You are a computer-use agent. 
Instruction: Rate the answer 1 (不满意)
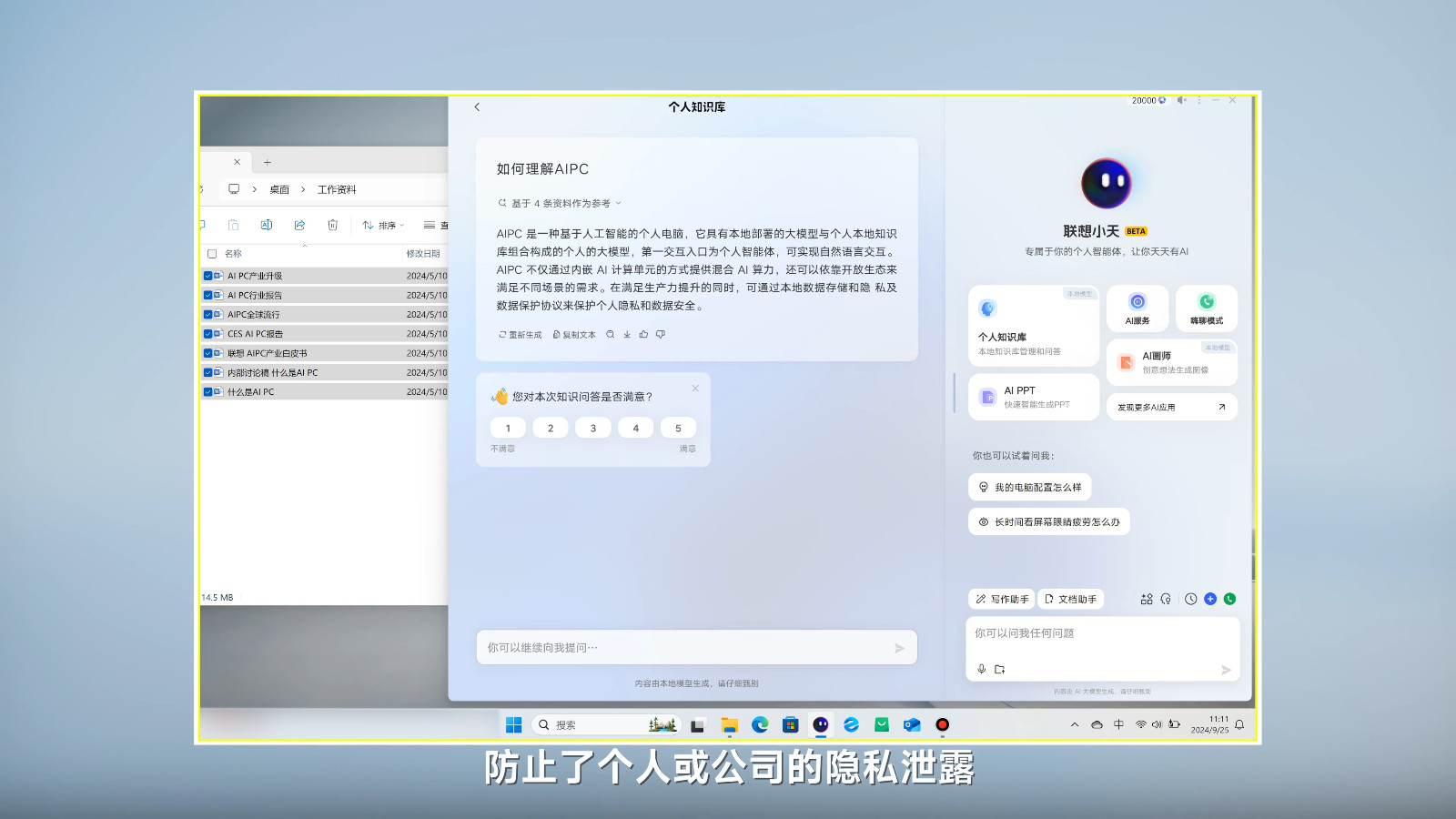click(508, 428)
